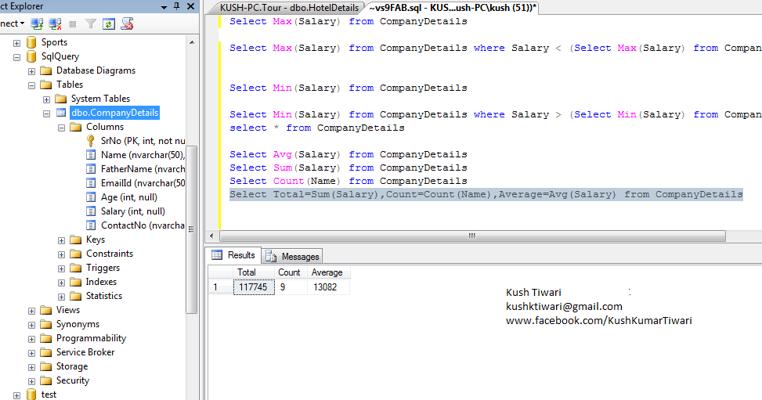Click the test database cylinder icon
Viewport: 762px width, 400px height.
pyautogui.click(x=32, y=394)
